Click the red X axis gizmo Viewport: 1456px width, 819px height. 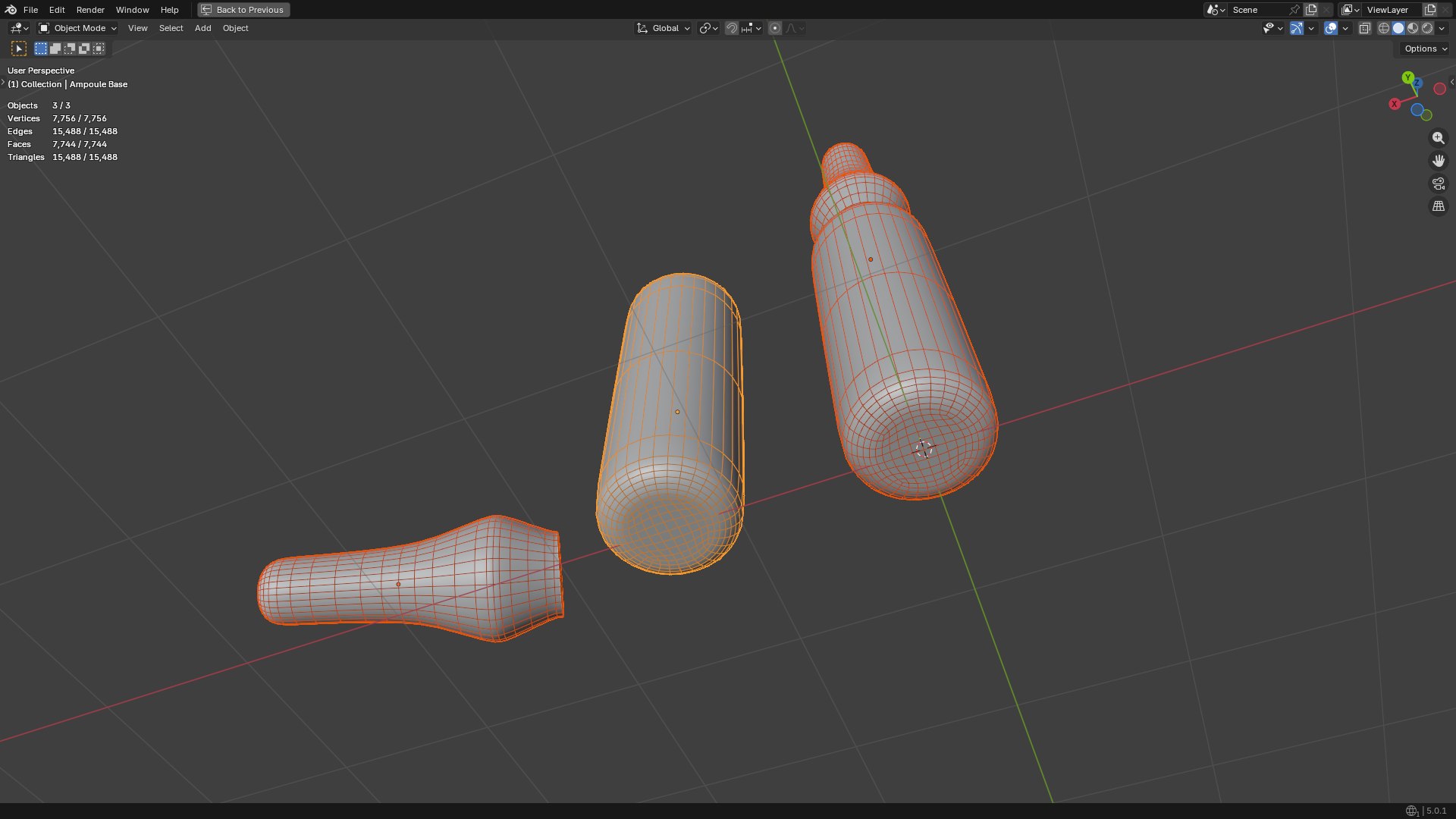click(1395, 104)
